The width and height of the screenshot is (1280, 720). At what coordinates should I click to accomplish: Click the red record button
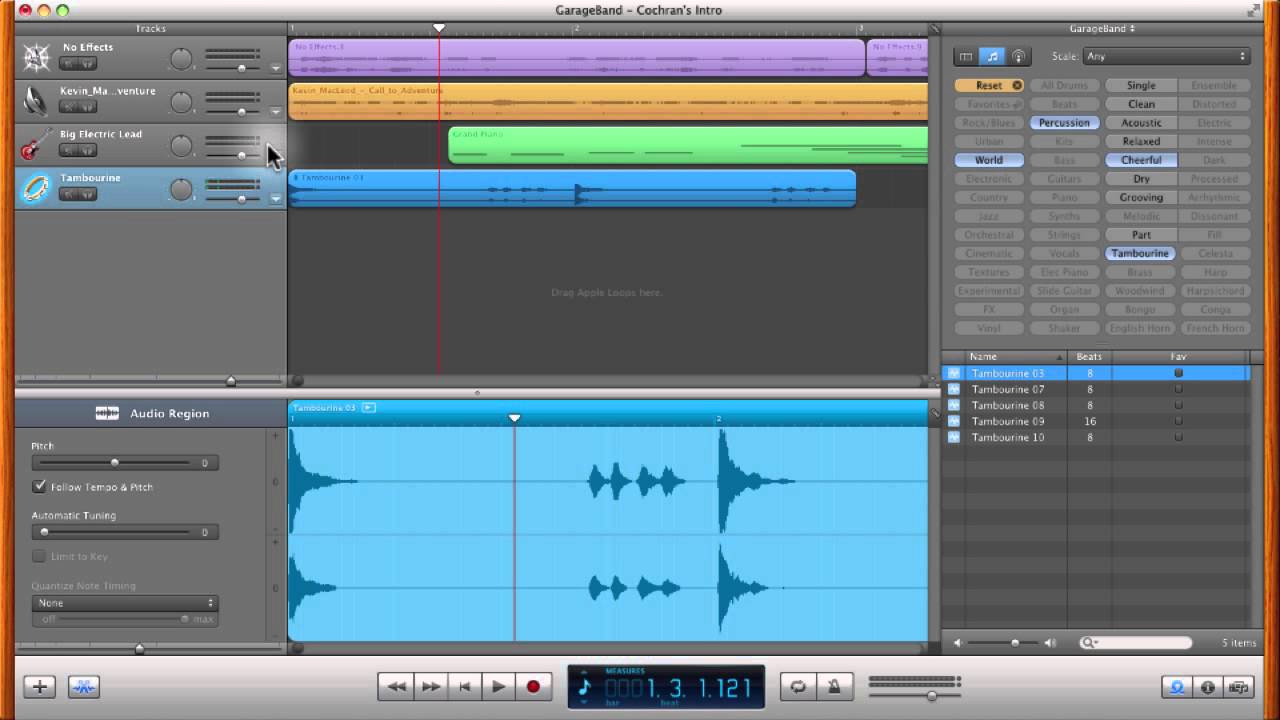(x=533, y=686)
